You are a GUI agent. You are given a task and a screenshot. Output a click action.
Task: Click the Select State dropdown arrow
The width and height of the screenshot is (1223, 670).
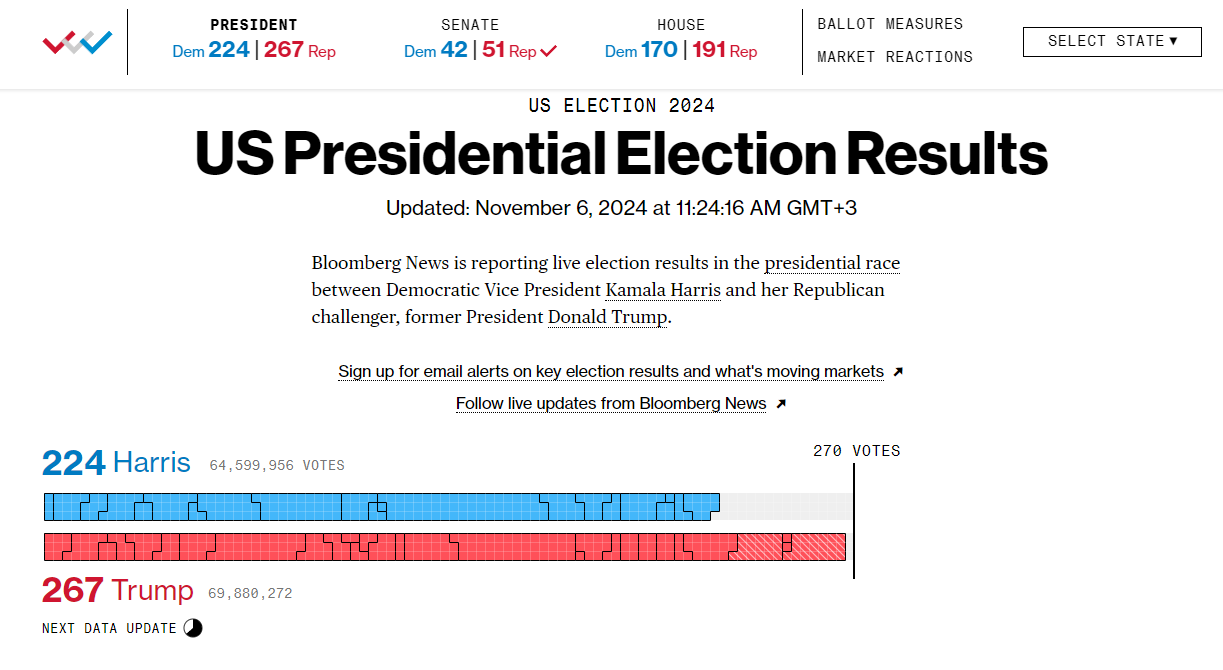click(x=1173, y=41)
